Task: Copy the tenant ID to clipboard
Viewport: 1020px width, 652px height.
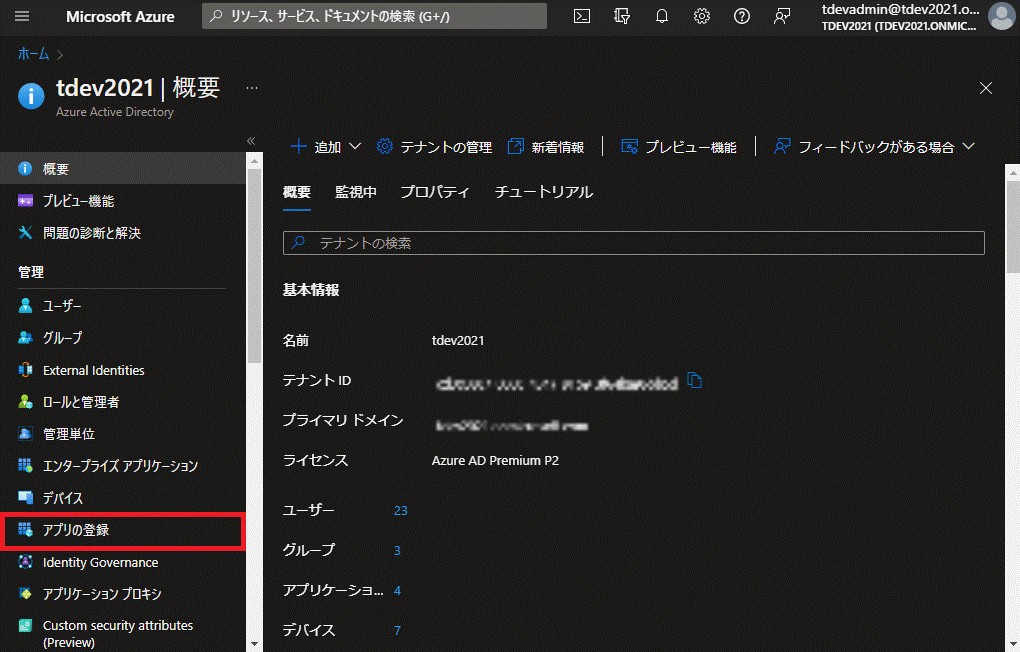Action: point(695,381)
